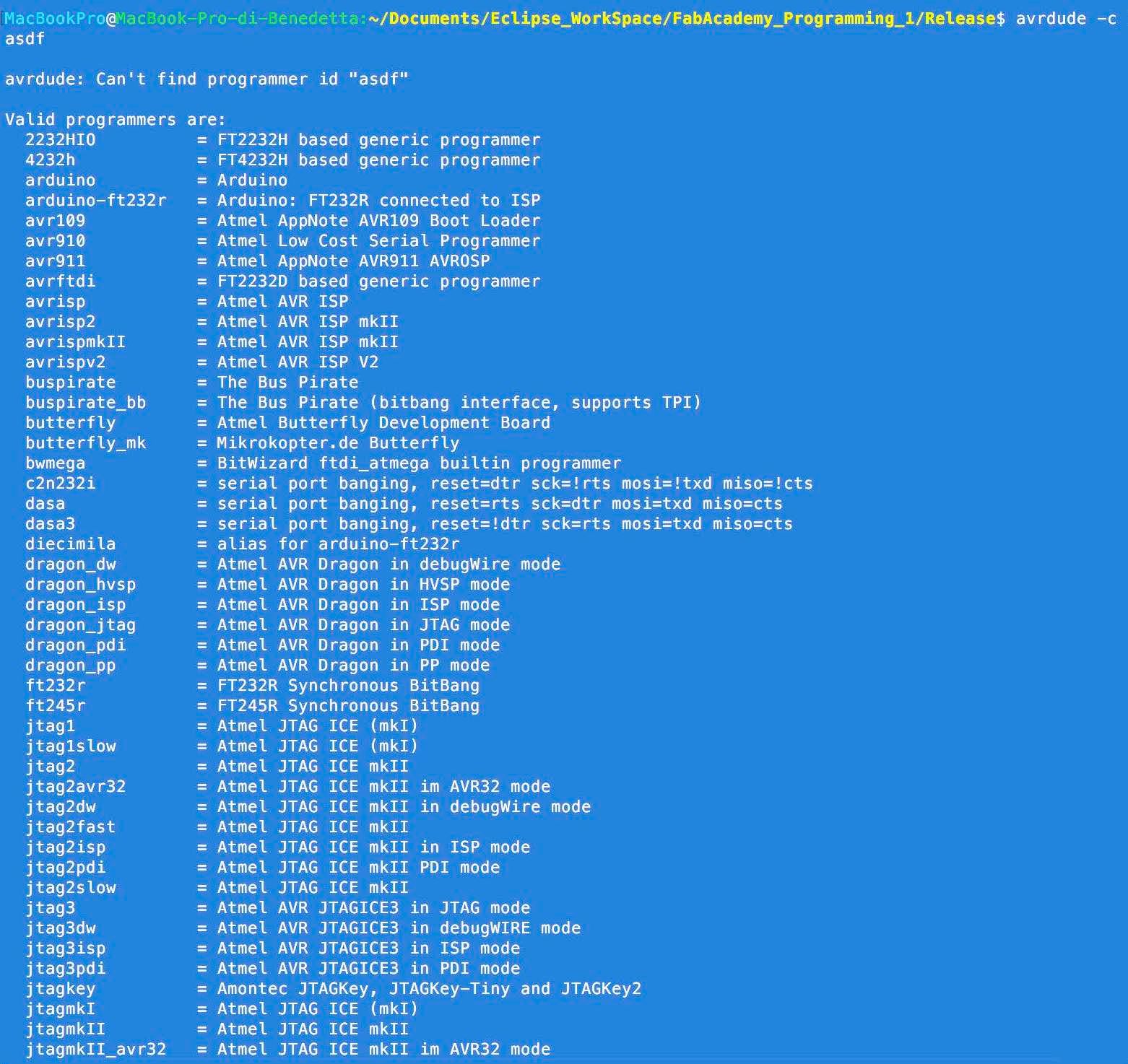Click the jtagkey programmer id
Image resolution: width=1128 pixels, height=1064 pixels.
(60, 989)
